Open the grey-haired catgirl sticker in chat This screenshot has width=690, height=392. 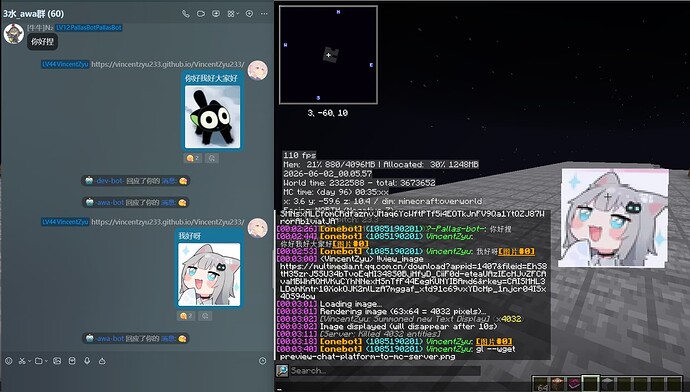click(x=209, y=275)
